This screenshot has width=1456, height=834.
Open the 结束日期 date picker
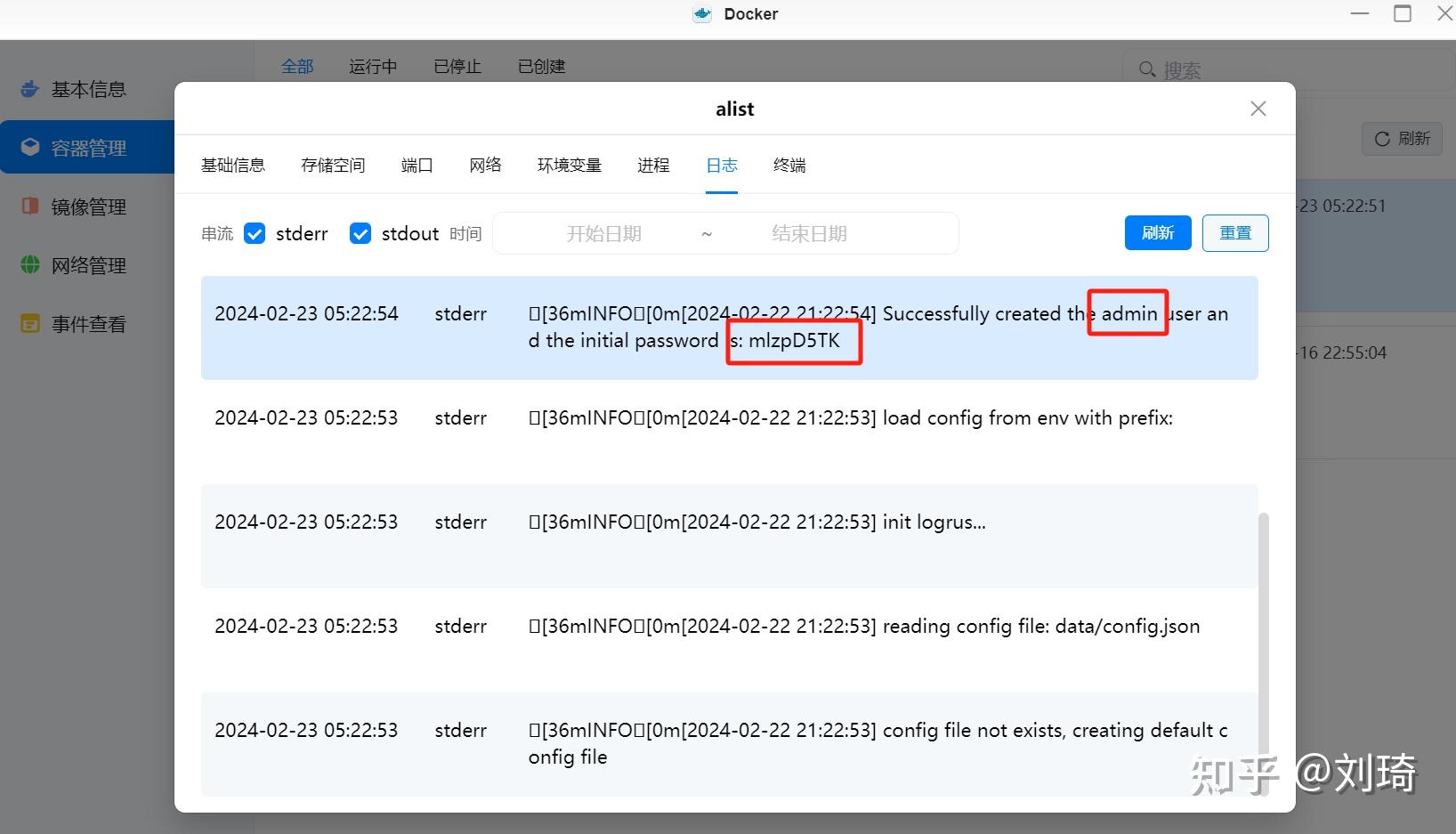[x=809, y=233]
